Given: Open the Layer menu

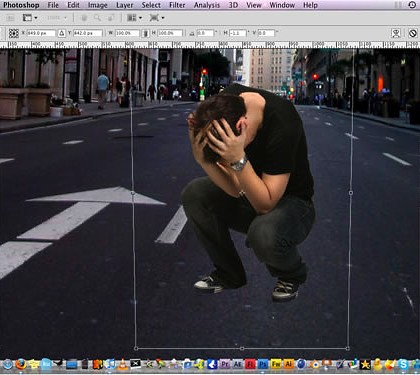Looking at the screenshot, I should pos(125,5).
